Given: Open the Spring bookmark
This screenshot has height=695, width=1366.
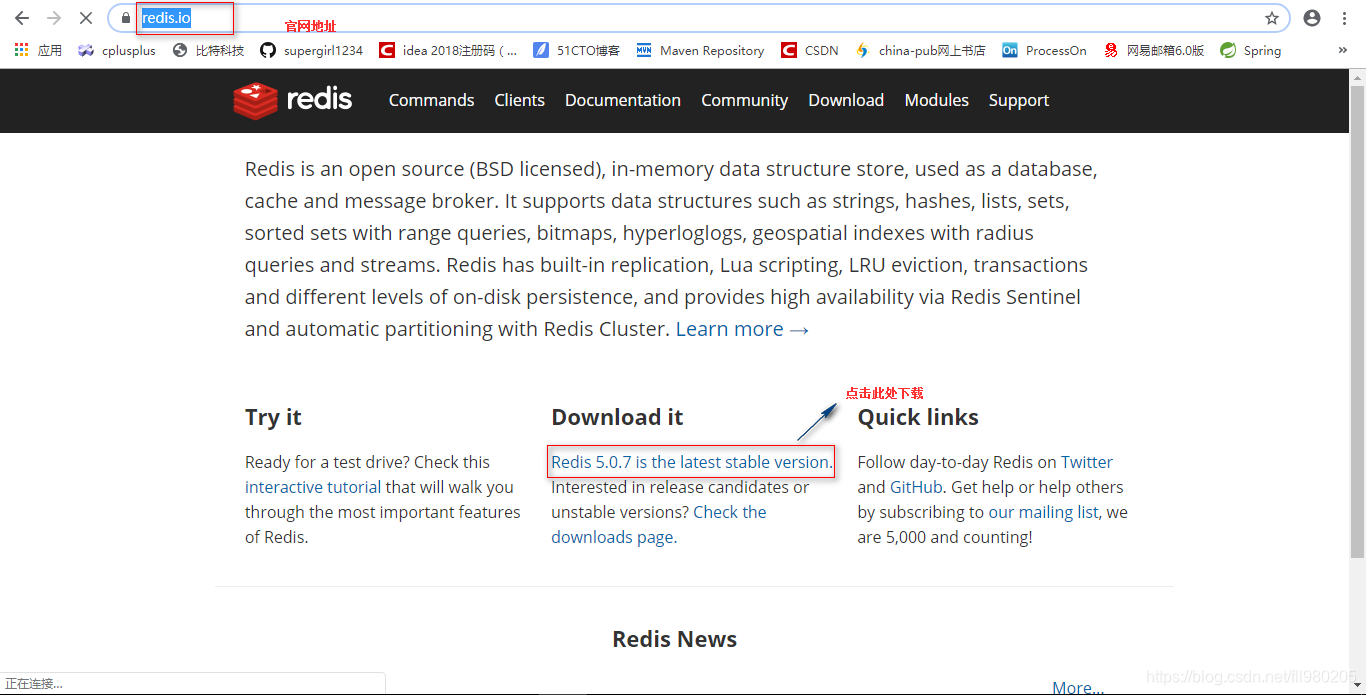Looking at the screenshot, I should pos(1250,50).
